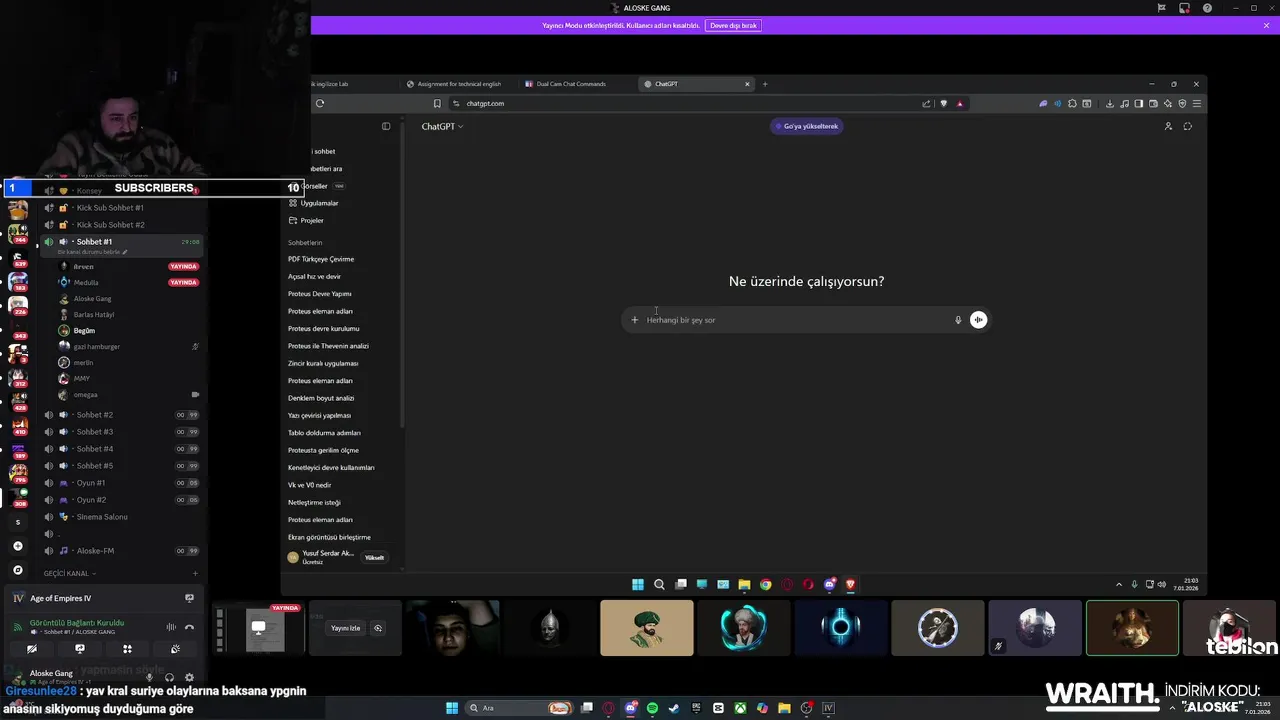Open 'Zincir kuralı uygulaması' chat
Image resolution: width=1280 pixels, height=720 pixels.
[323, 363]
